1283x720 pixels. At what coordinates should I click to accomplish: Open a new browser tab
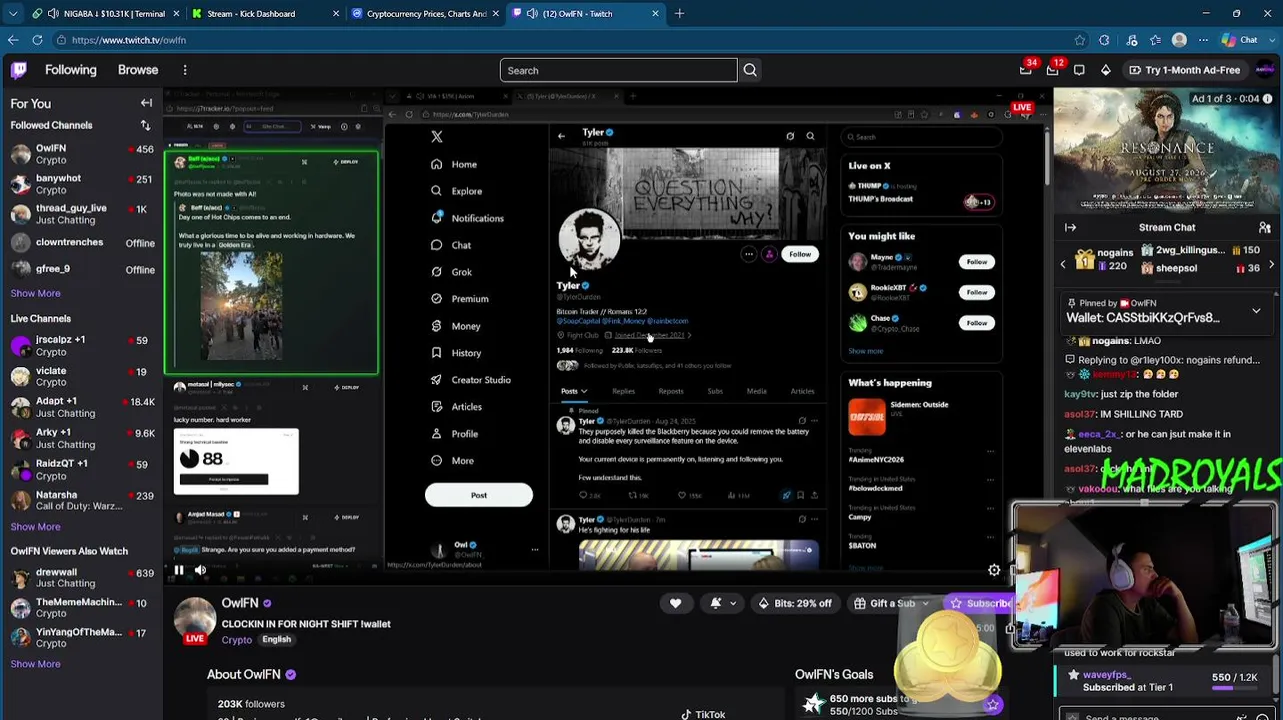pyautogui.click(x=679, y=14)
